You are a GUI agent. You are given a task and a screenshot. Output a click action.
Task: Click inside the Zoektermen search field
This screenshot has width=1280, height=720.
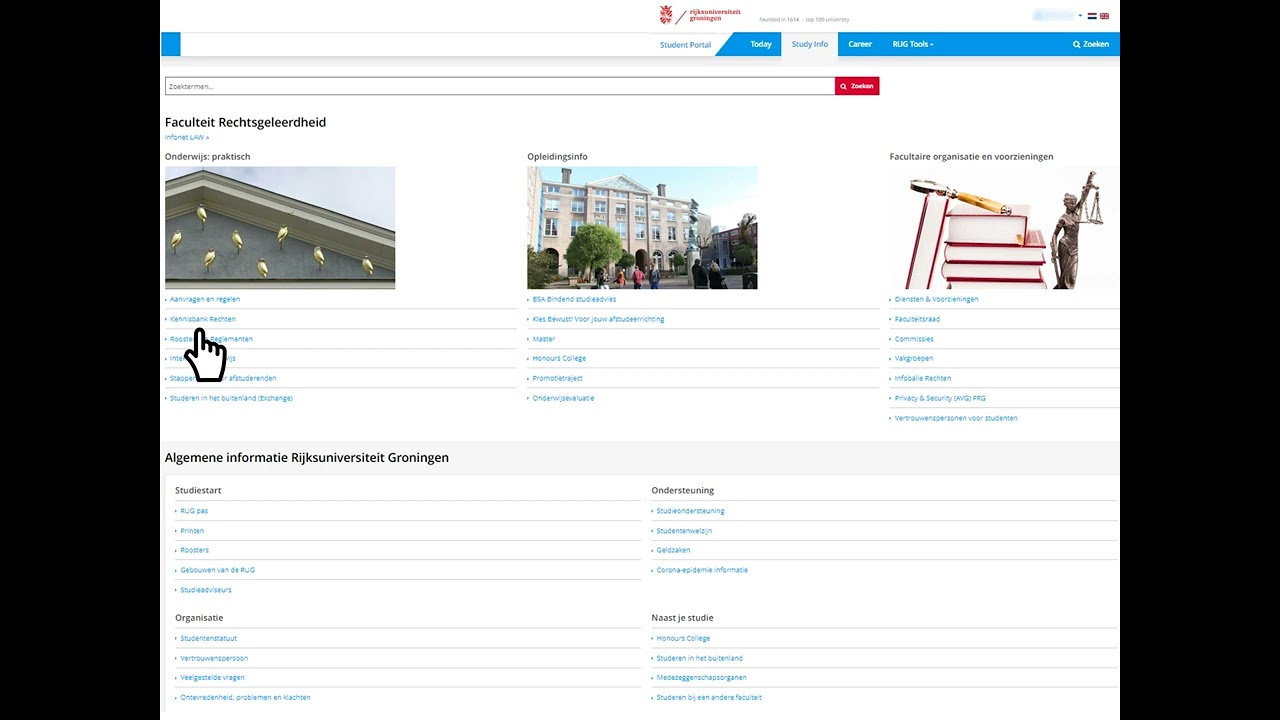(x=500, y=86)
